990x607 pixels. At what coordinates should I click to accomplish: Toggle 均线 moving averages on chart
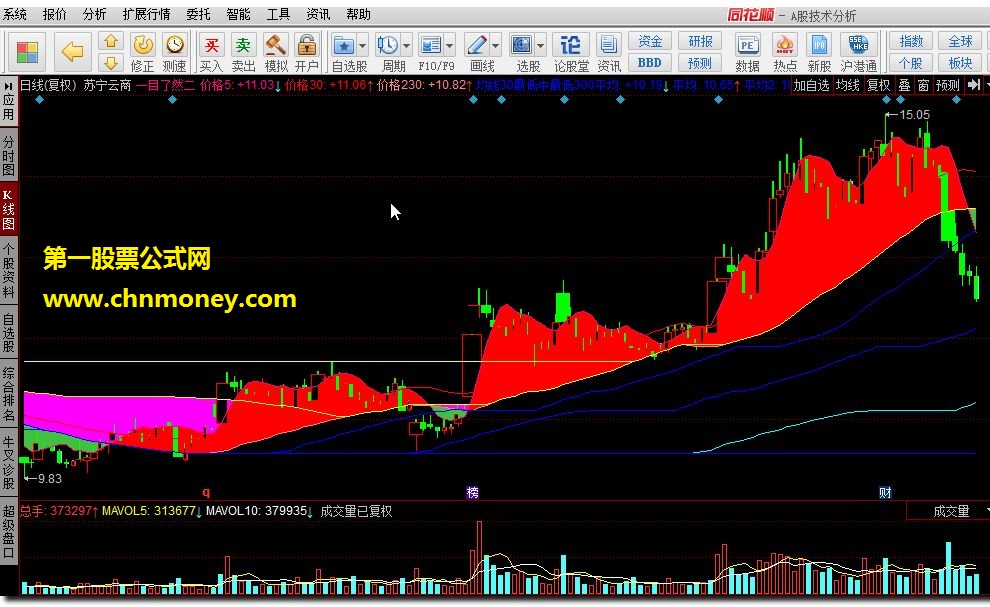point(848,85)
